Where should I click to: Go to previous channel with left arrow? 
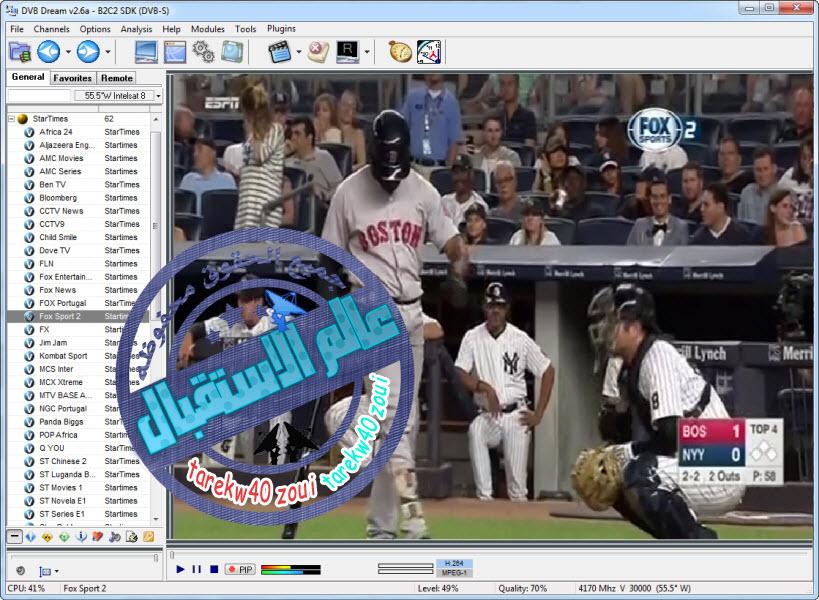pos(49,52)
